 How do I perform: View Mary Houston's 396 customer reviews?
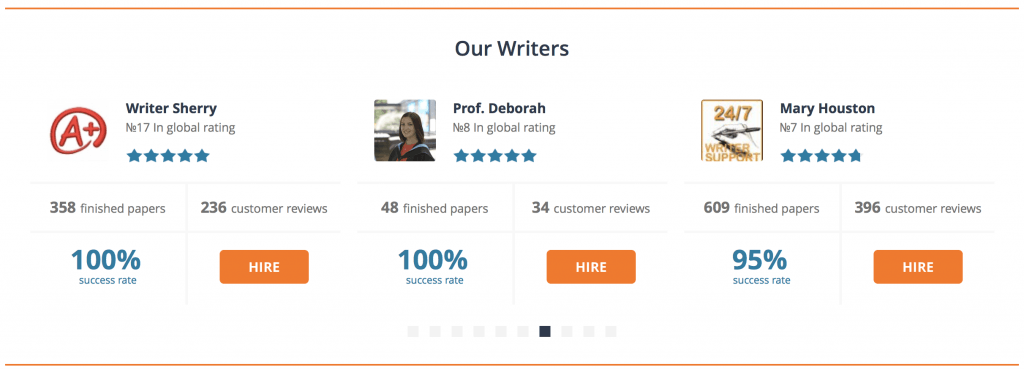(918, 208)
